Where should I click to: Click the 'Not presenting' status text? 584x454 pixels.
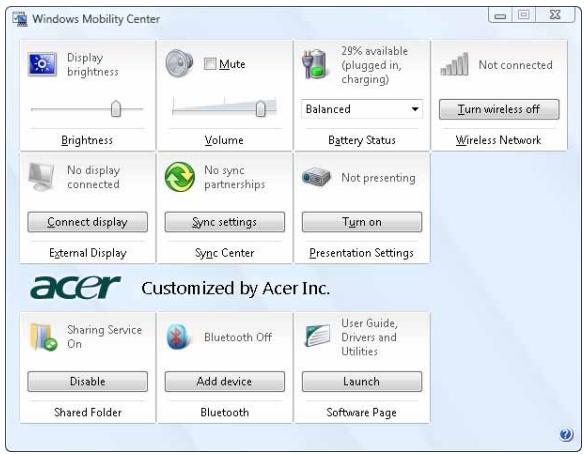(x=378, y=178)
